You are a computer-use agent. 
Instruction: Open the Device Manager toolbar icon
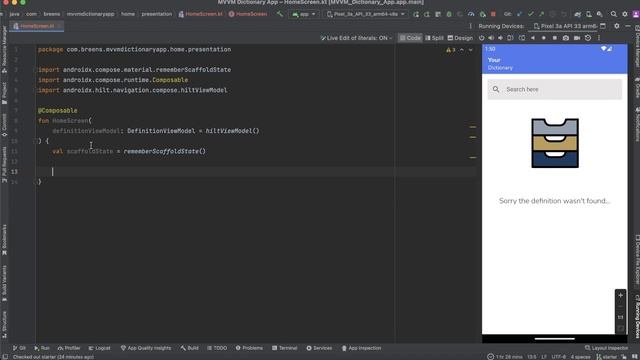click(x=589, y=14)
